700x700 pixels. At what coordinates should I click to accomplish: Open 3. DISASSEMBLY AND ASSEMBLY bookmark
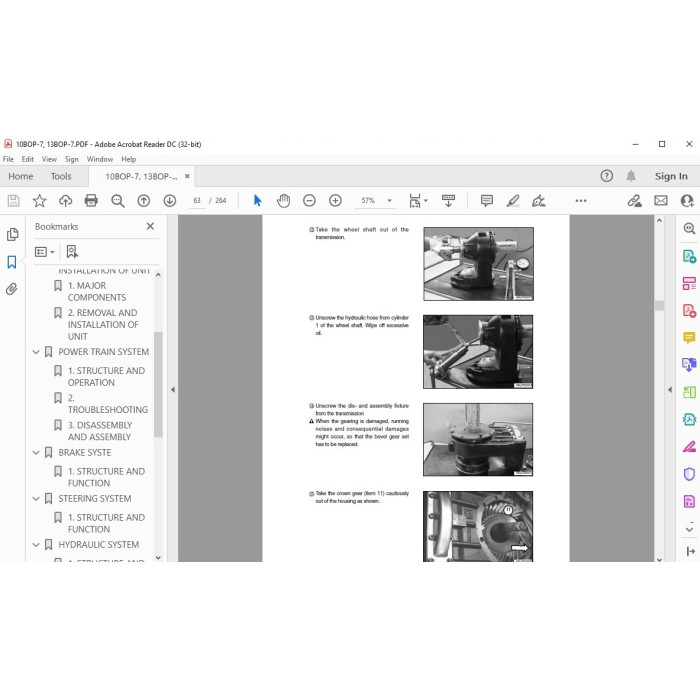[x=99, y=431]
